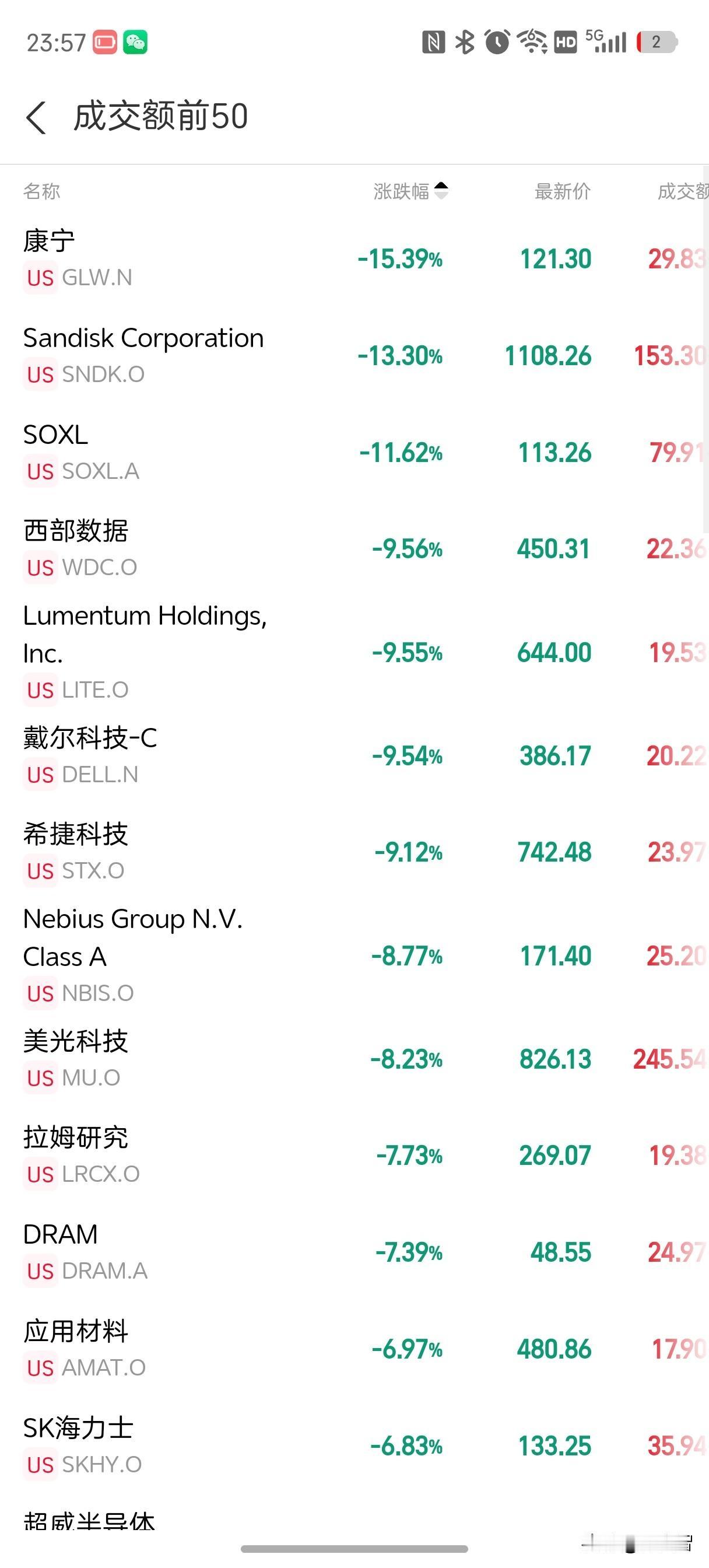Open 美光科技 MU.O stock details
The width and height of the screenshot is (709, 1568).
[354, 1059]
